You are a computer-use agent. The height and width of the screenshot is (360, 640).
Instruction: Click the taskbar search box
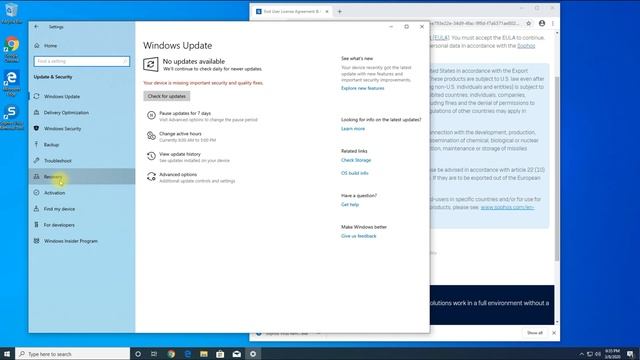point(73,354)
